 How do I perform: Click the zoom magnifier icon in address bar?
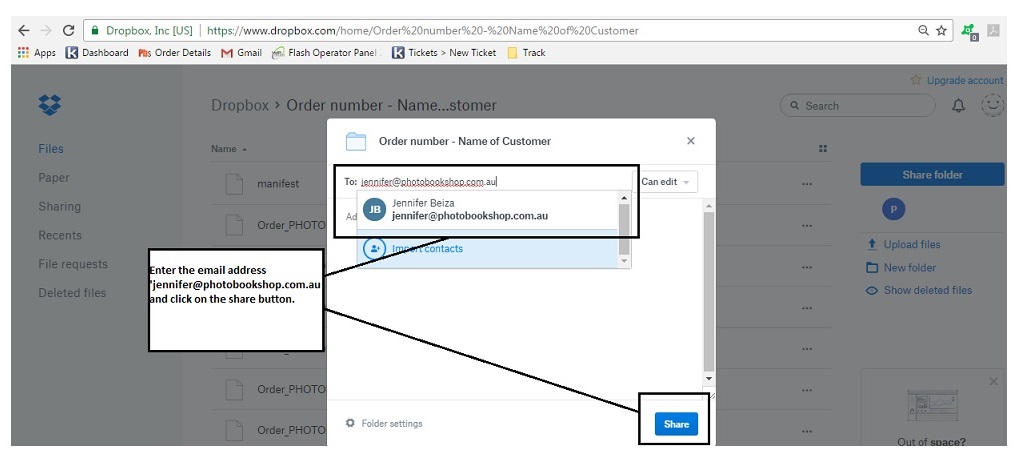point(924,30)
